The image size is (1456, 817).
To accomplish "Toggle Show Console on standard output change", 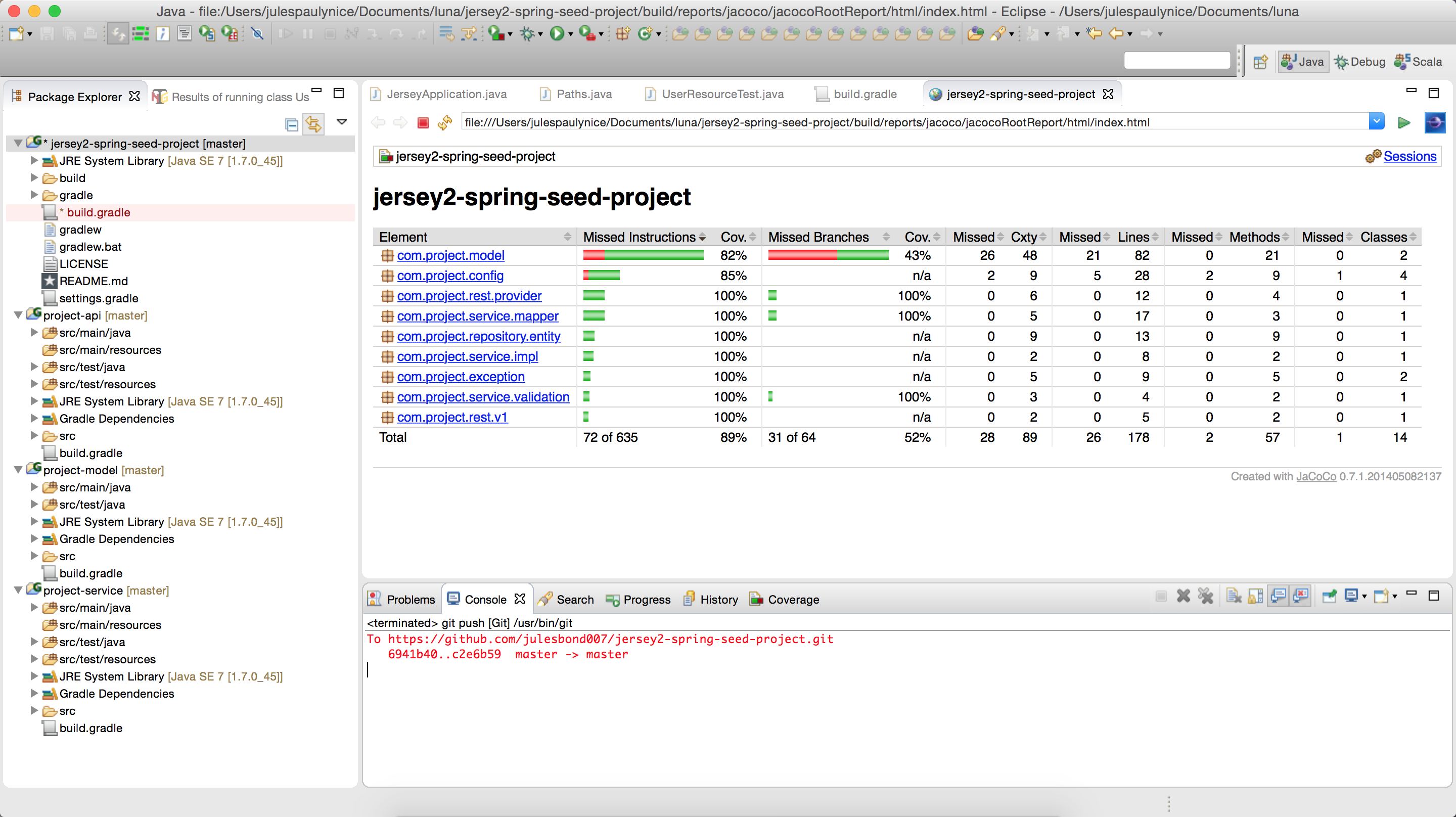I will coord(1278,596).
